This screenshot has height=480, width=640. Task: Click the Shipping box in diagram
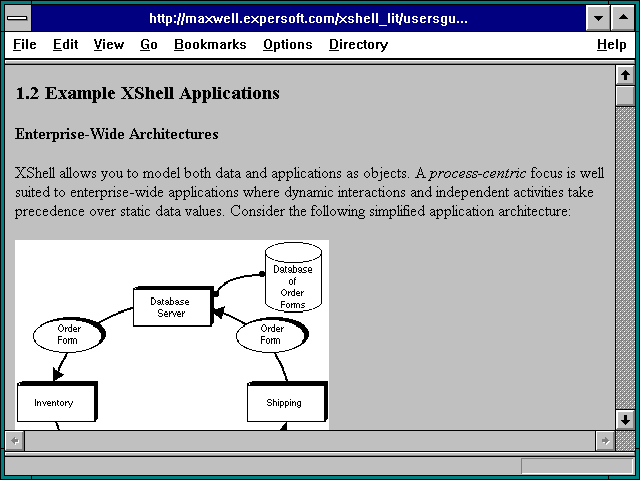[287, 402]
